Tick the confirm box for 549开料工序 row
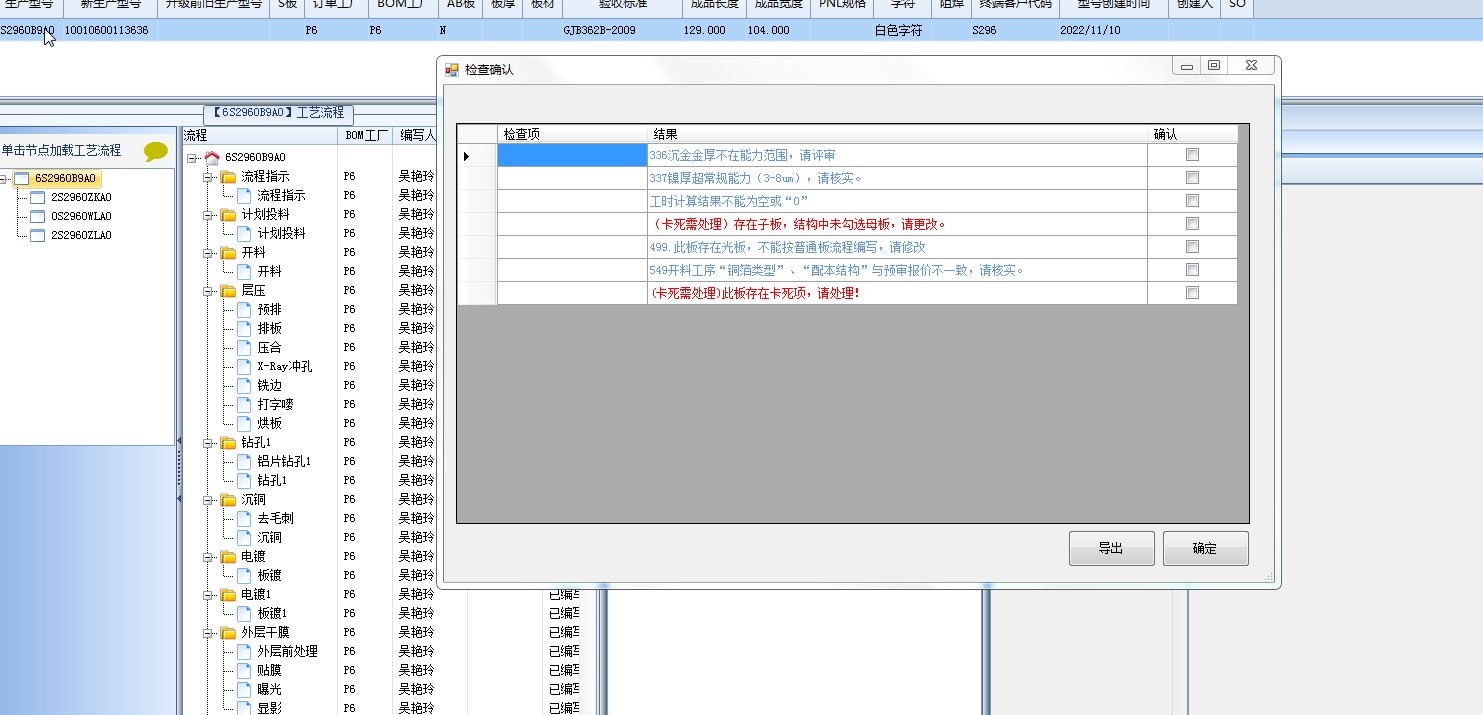 pos(1192,270)
